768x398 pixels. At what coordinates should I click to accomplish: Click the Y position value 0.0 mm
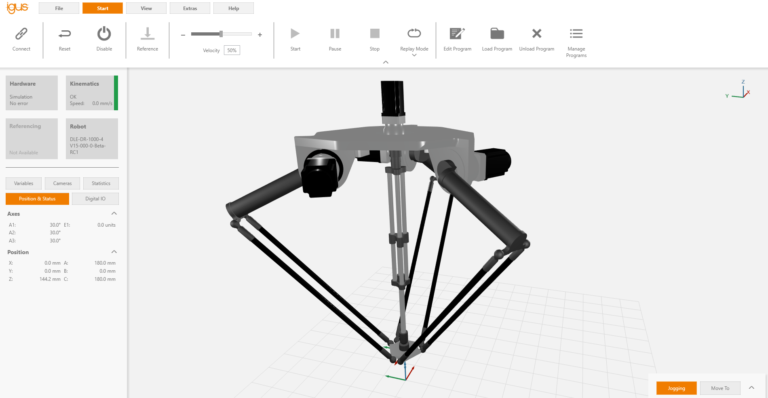click(x=52, y=271)
